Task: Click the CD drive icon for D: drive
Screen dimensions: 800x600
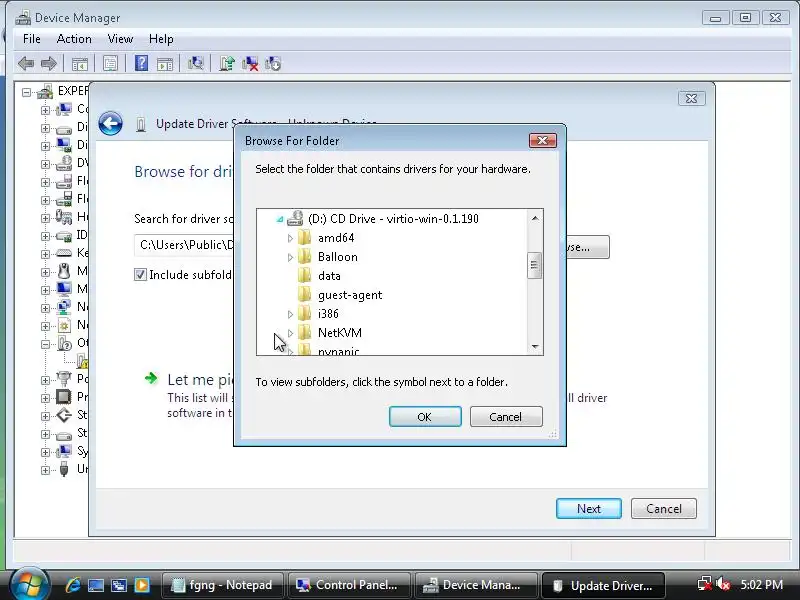Action: 295,218
